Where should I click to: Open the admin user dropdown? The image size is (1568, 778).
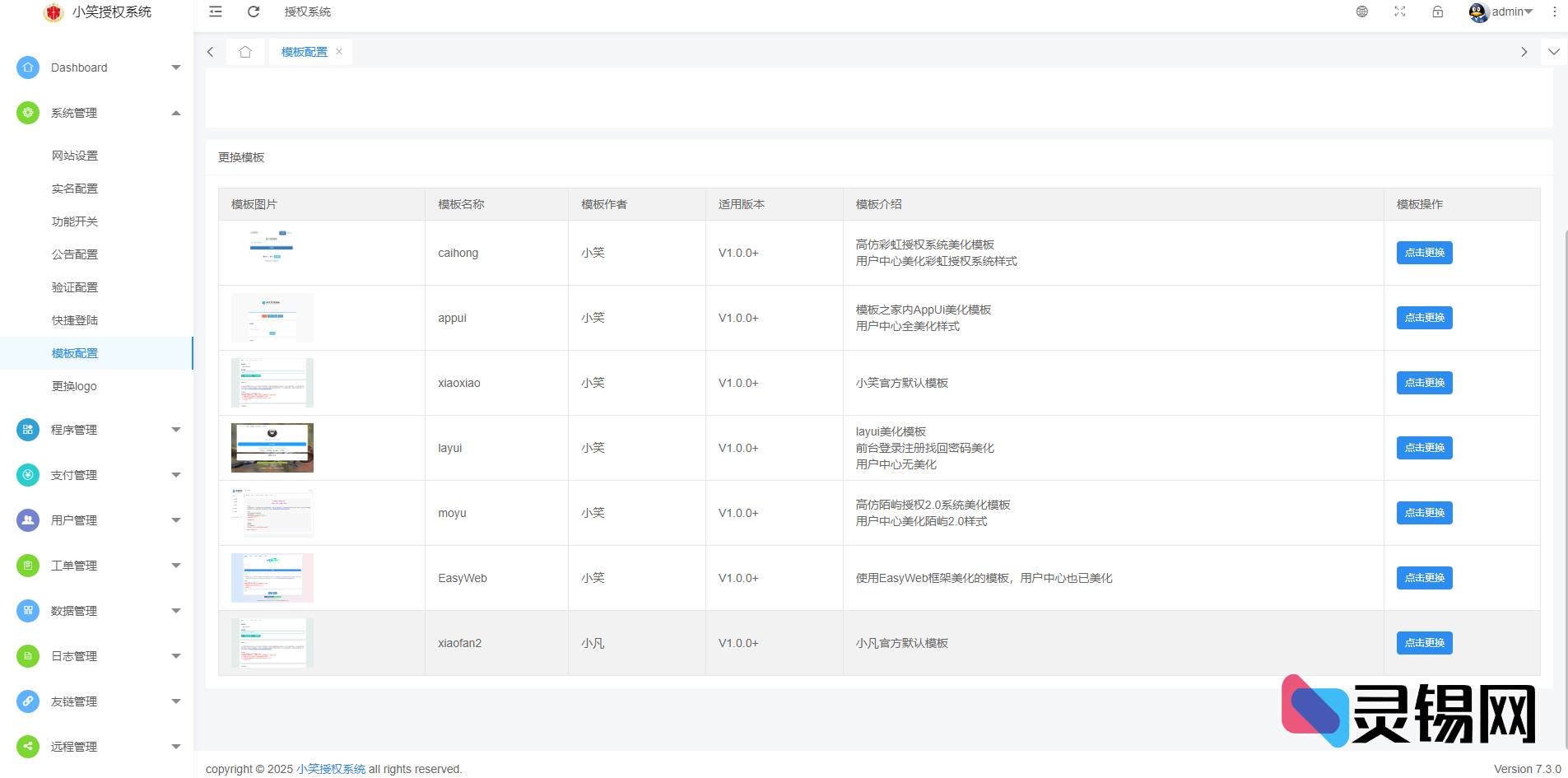pyautogui.click(x=1502, y=12)
